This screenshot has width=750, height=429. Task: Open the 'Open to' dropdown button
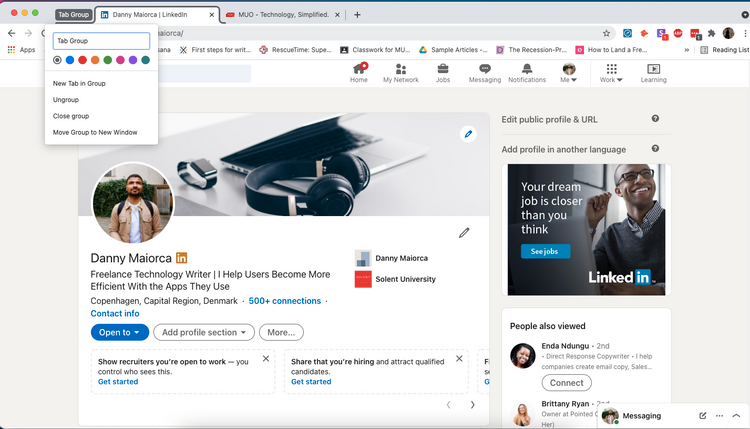coord(119,332)
